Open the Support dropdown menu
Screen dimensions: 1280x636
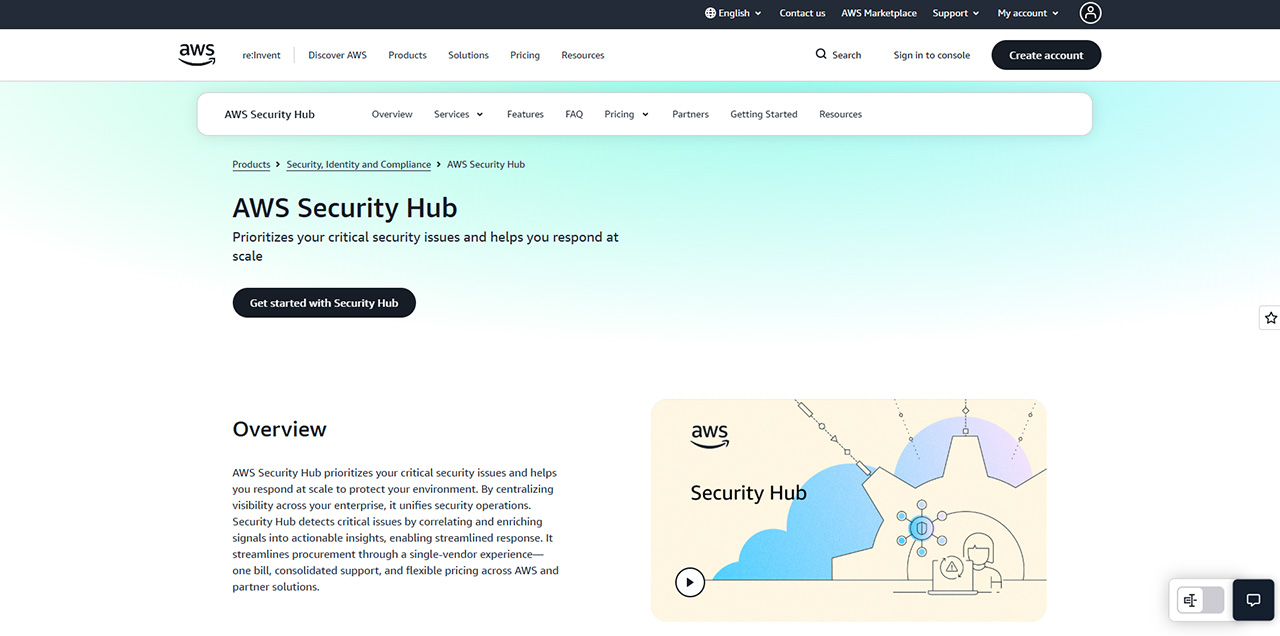955,13
